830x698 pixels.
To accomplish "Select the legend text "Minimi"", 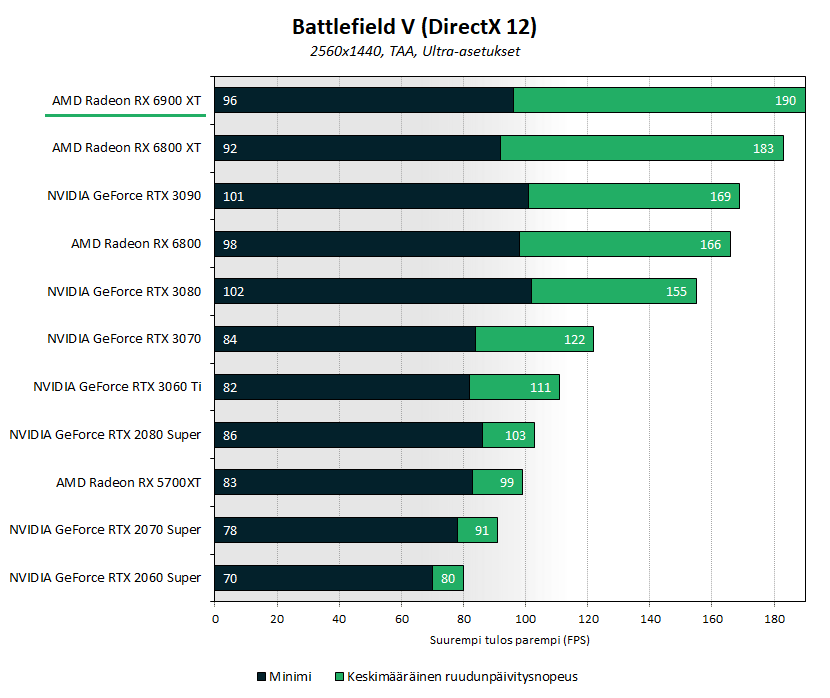I will 290,676.
